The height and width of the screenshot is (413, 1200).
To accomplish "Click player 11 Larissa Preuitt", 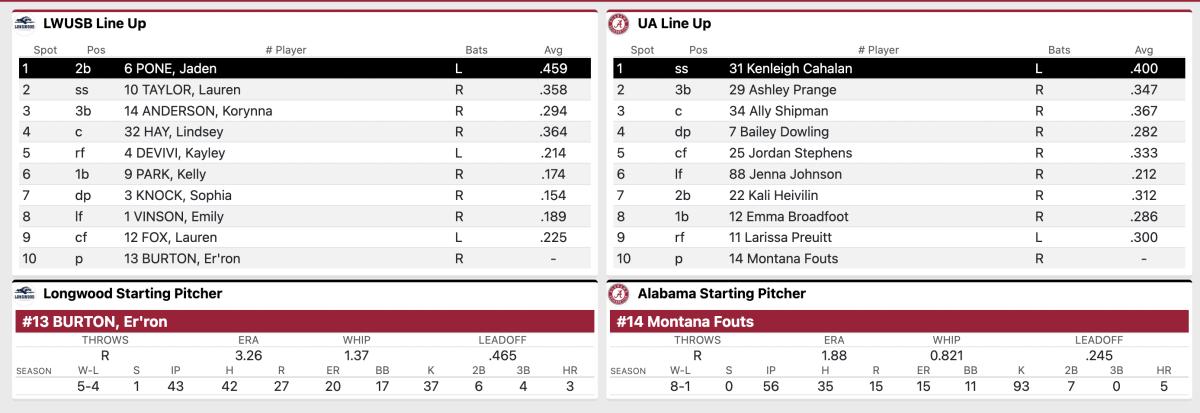I will coord(780,237).
